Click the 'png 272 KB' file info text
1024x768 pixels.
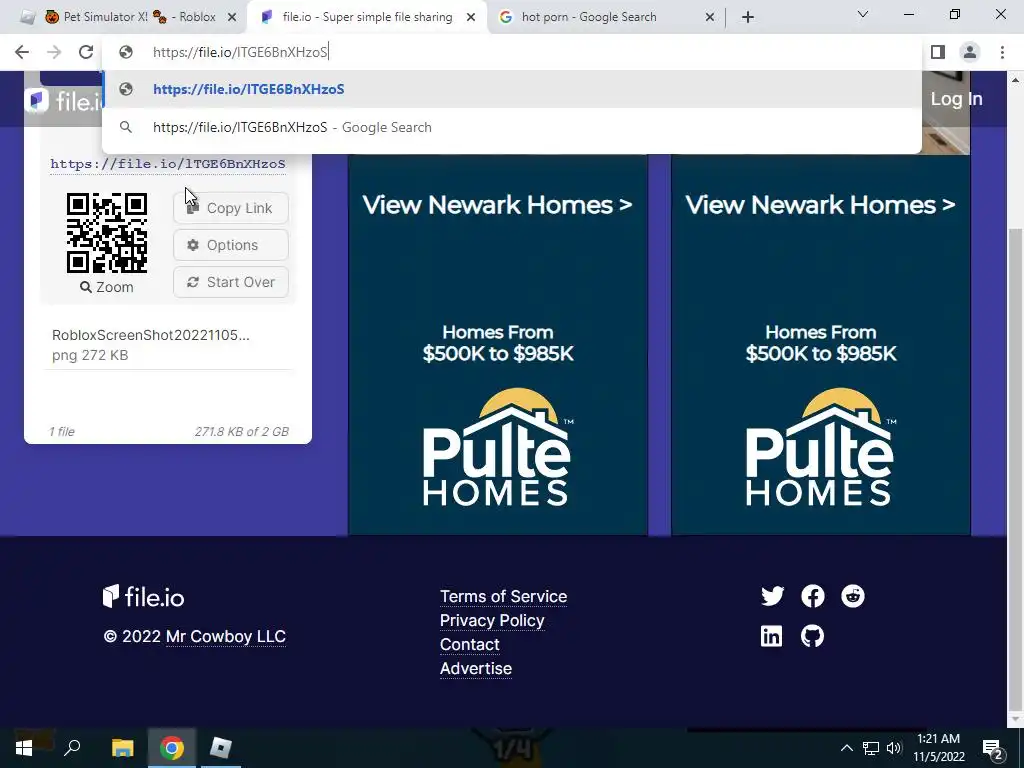(90, 355)
